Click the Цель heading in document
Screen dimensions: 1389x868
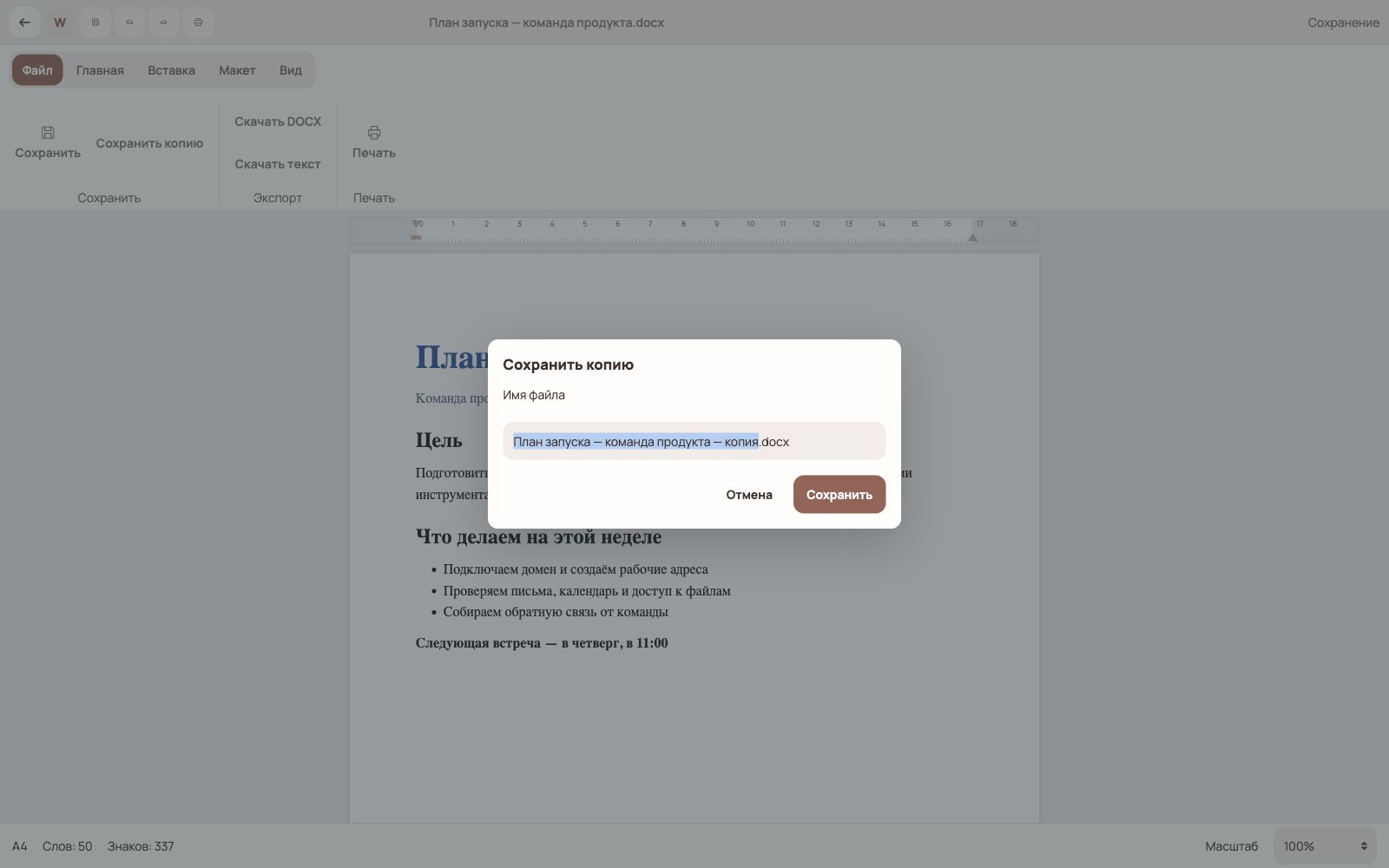(x=438, y=440)
